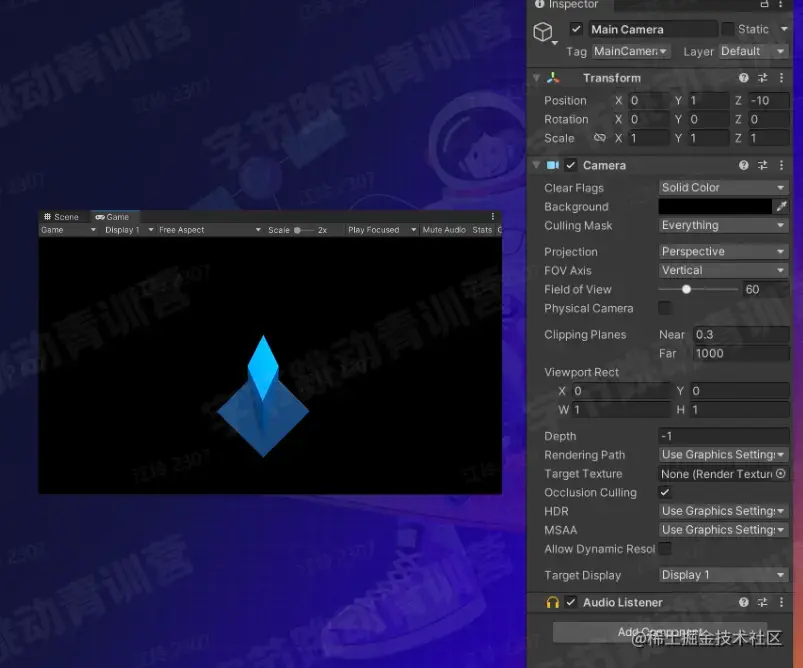The image size is (803, 668).
Task: Toggle Stats in Game view
Action: (482, 230)
